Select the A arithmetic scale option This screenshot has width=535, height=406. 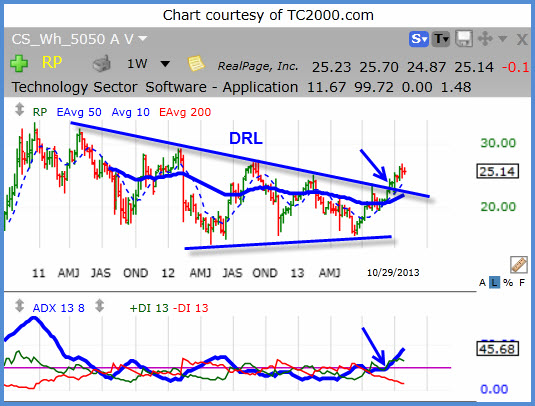(482, 282)
